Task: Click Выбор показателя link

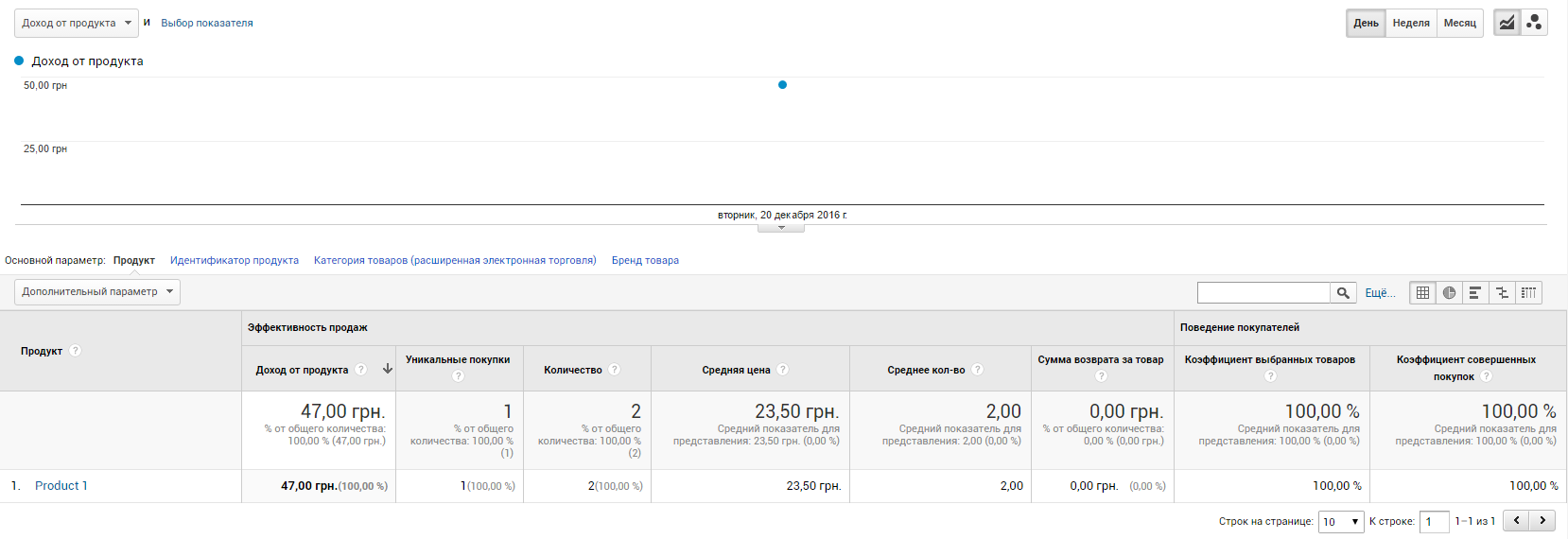Action: 207,23
